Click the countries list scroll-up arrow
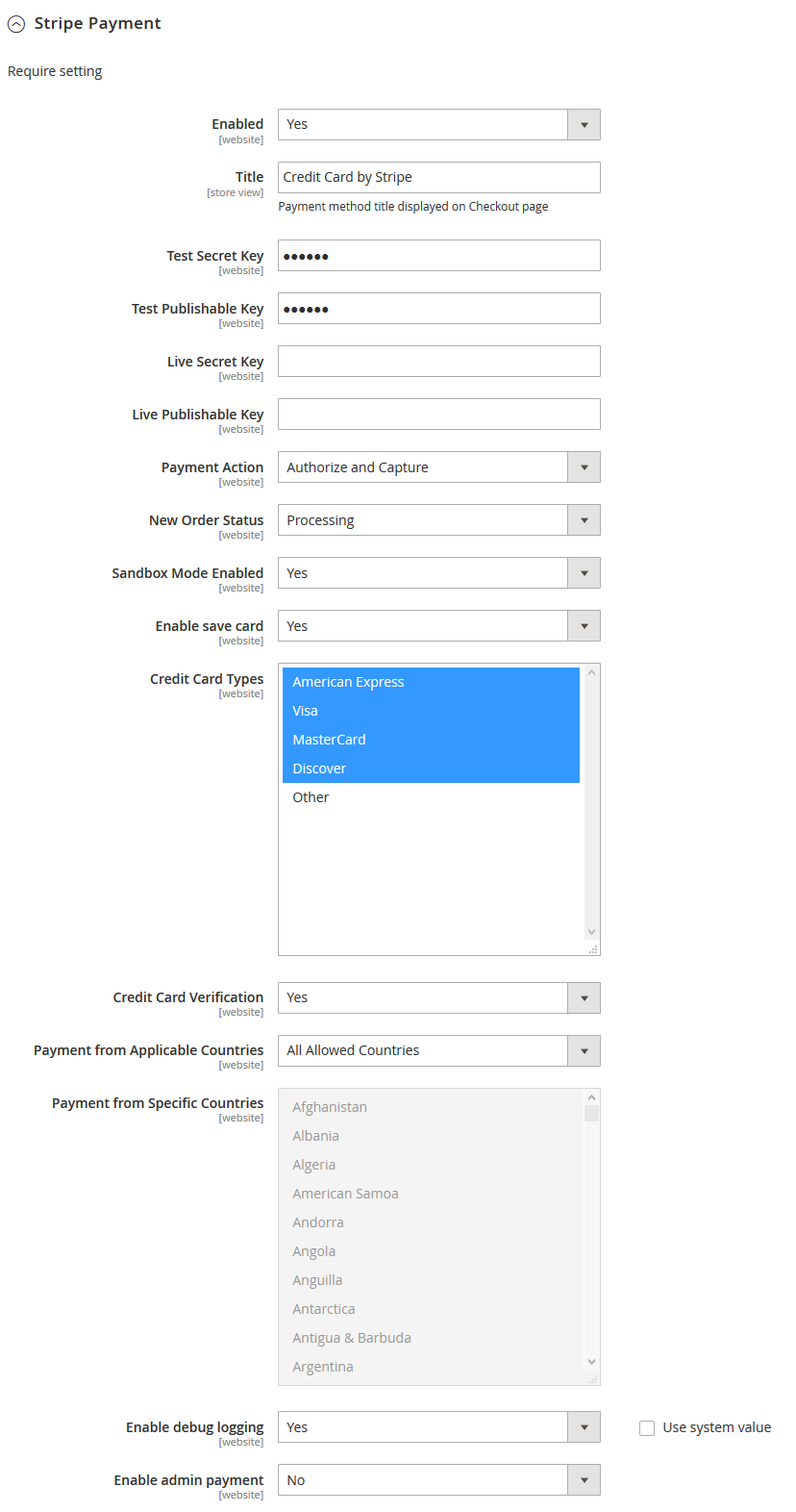796x1512 pixels. point(591,1097)
